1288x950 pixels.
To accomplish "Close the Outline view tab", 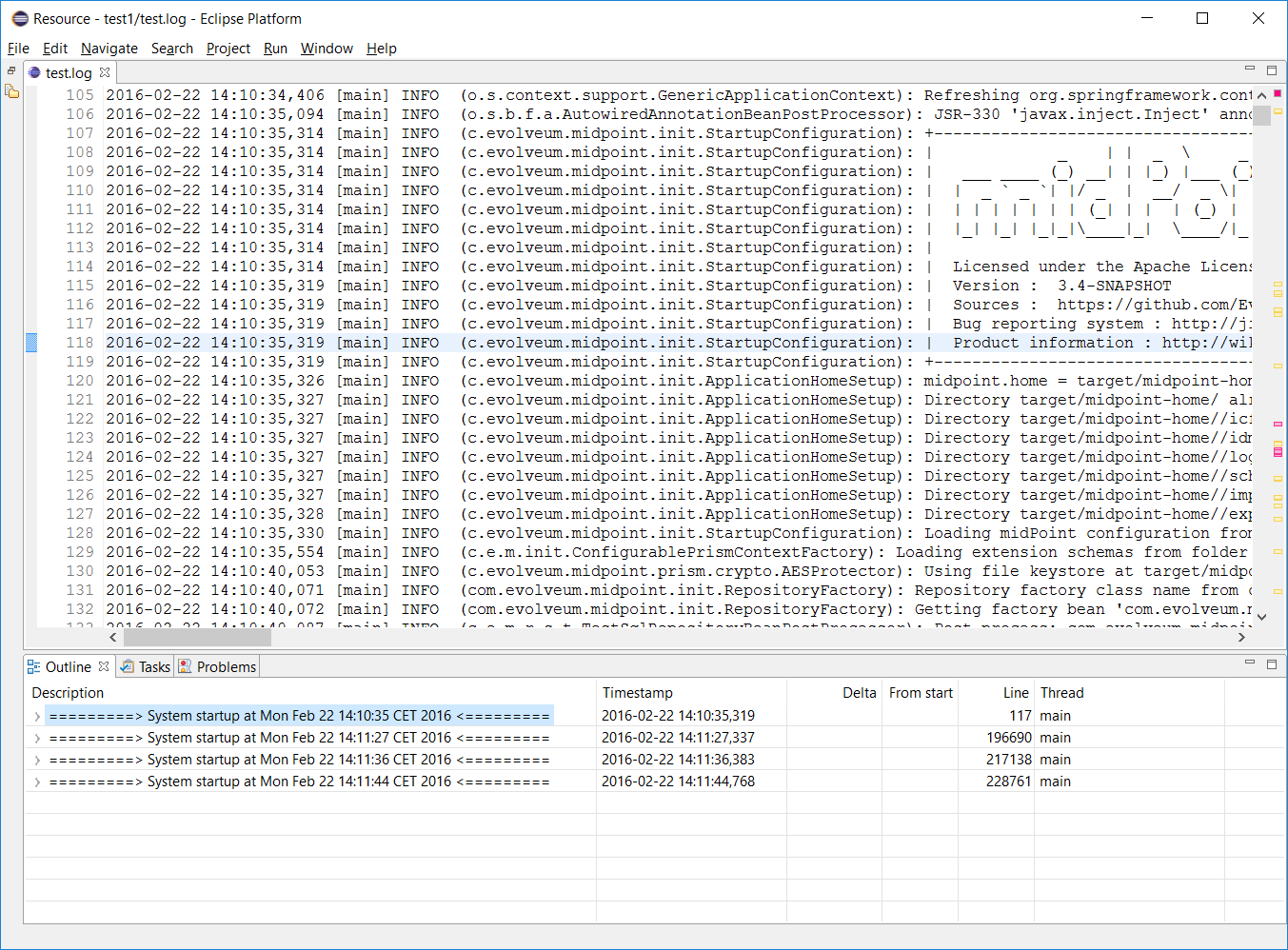I will pos(104,666).
